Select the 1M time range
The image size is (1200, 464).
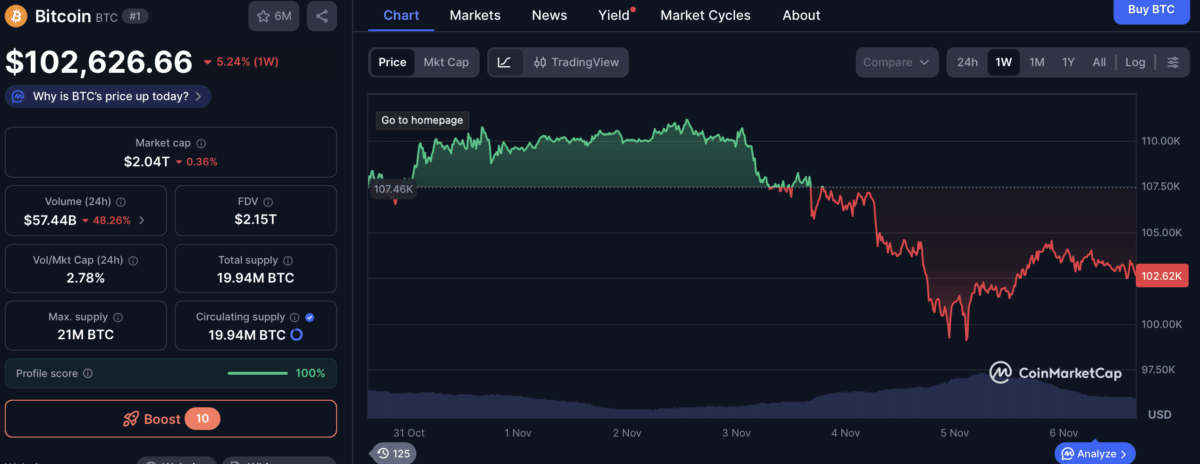pyautogui.click(x=1037, y=62)
